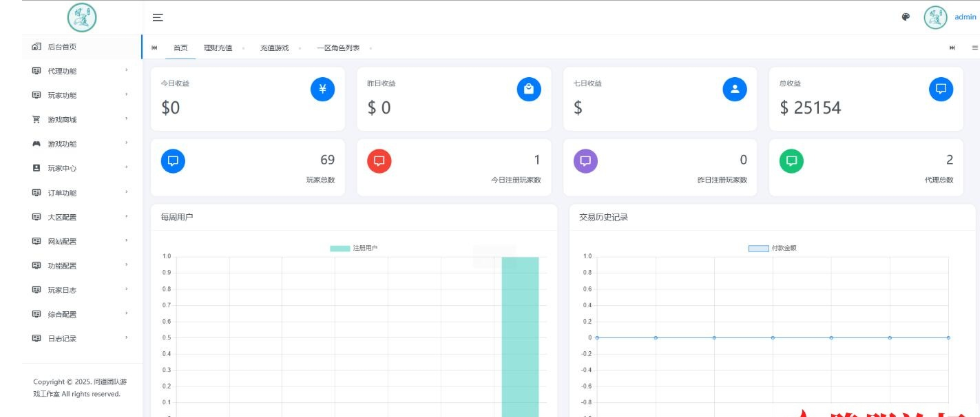The image size is (980, 417).
Task: Click the blue chat icon on the 玩家总数 card
Action: [173, 161]
